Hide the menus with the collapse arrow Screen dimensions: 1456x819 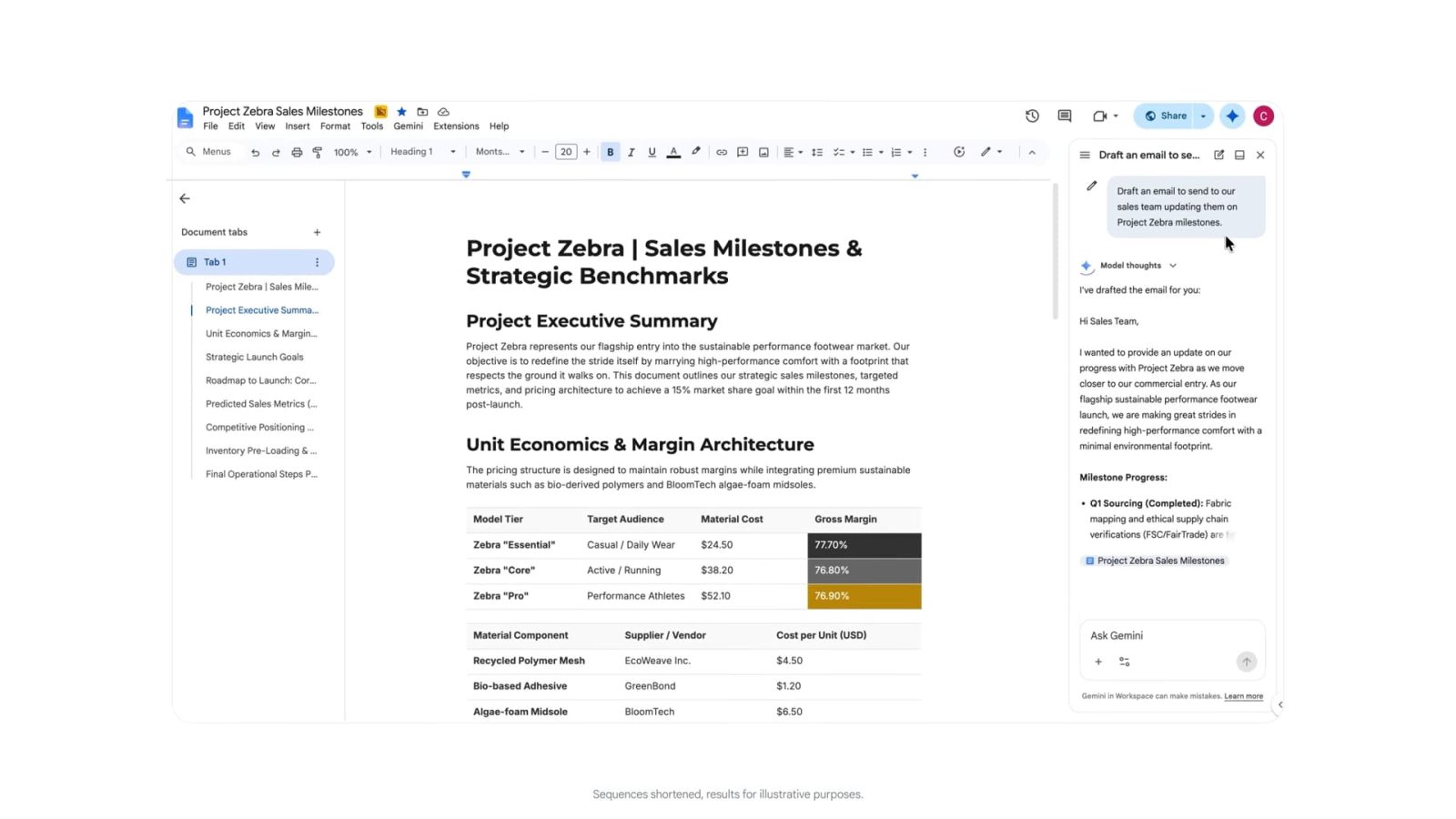(1032, 152)
